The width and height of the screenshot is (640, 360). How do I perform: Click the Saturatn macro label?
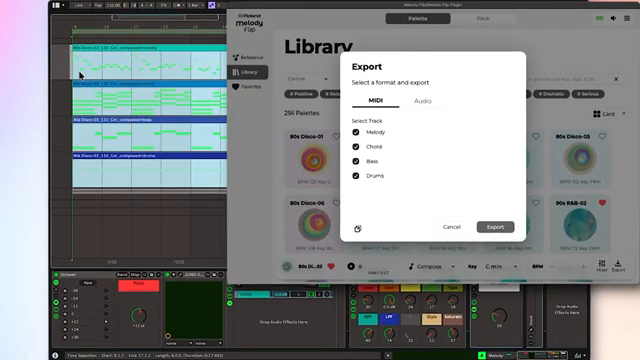(453, 319)
